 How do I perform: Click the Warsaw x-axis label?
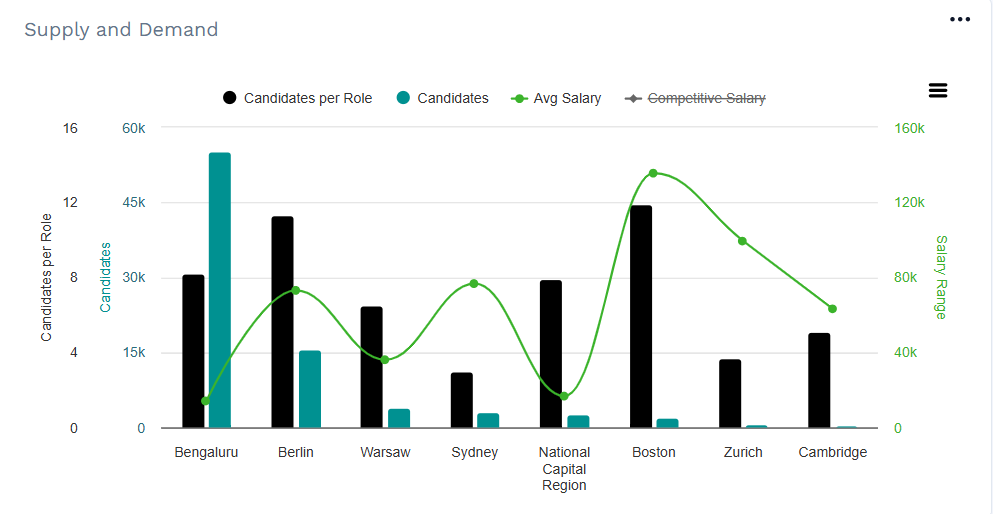click(385, 453)
